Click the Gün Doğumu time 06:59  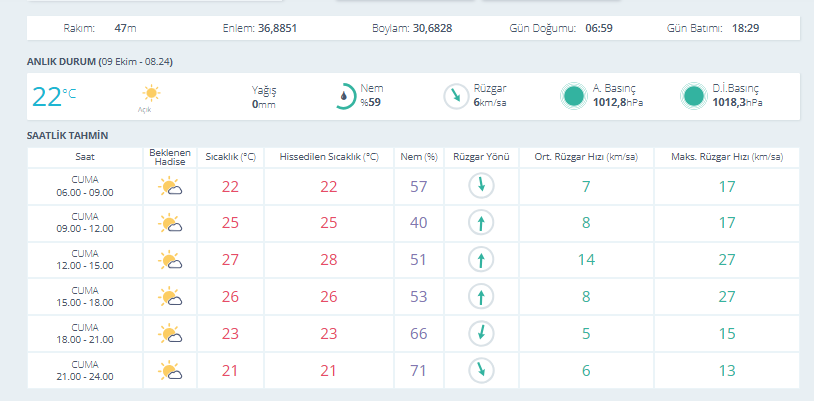pyautogui.click(x=599, y=28)
